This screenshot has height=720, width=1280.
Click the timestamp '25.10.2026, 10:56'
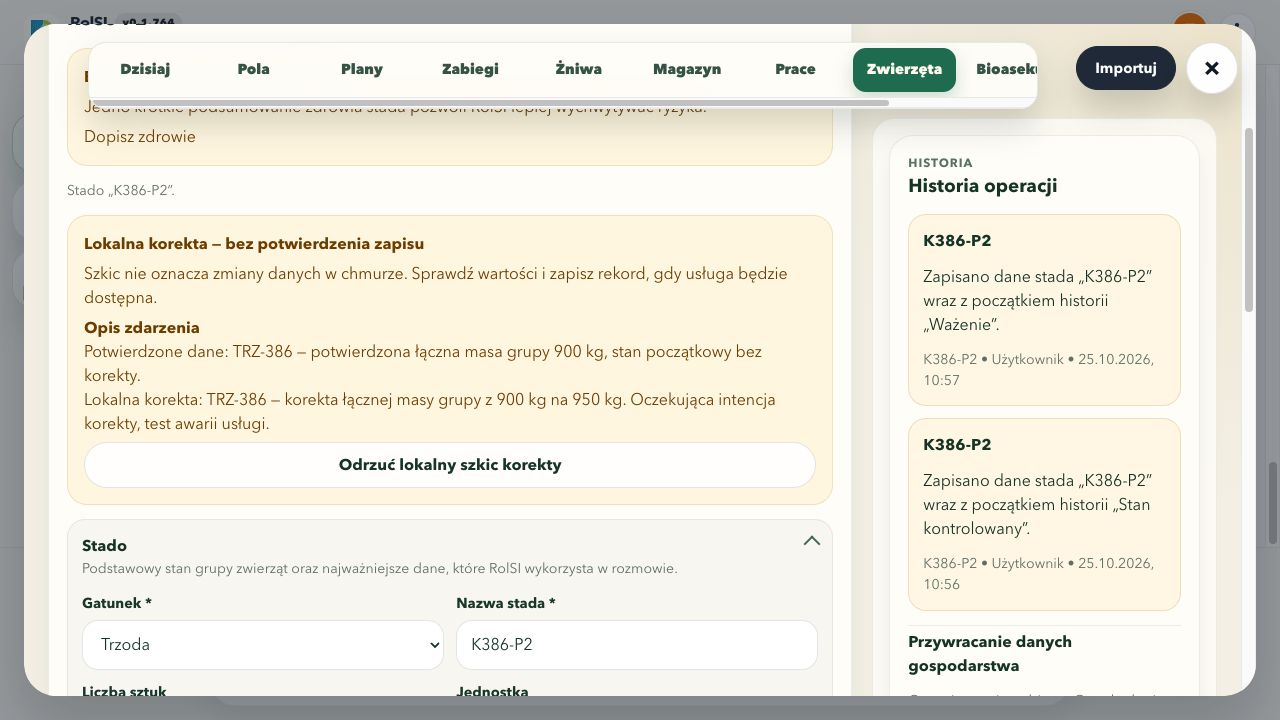pyautogui.click(x=1038, y=573)
